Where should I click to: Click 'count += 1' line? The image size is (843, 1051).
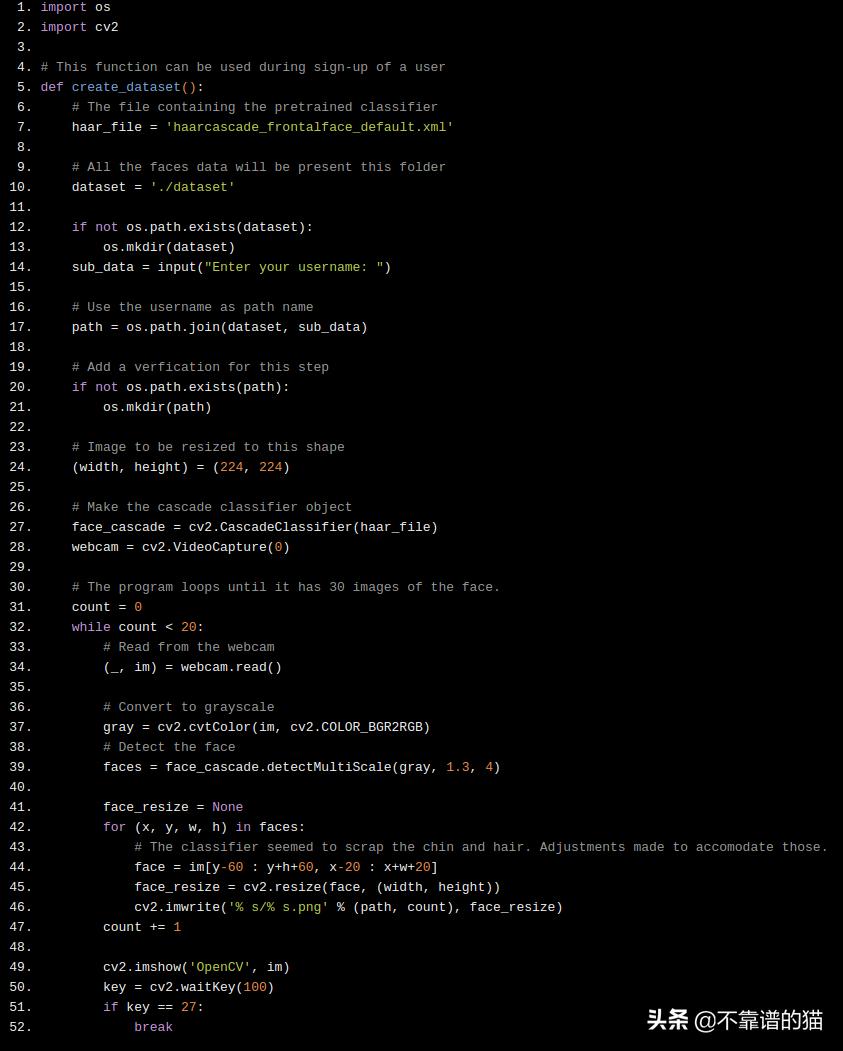(x=141, y=927)
